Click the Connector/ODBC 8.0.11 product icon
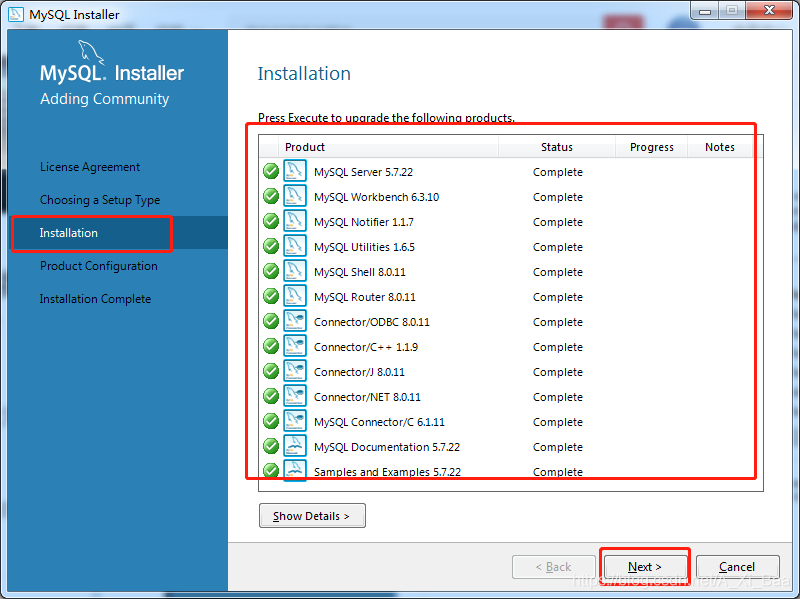The width and height of the screenshot is (800, 599). pos(295,321)
